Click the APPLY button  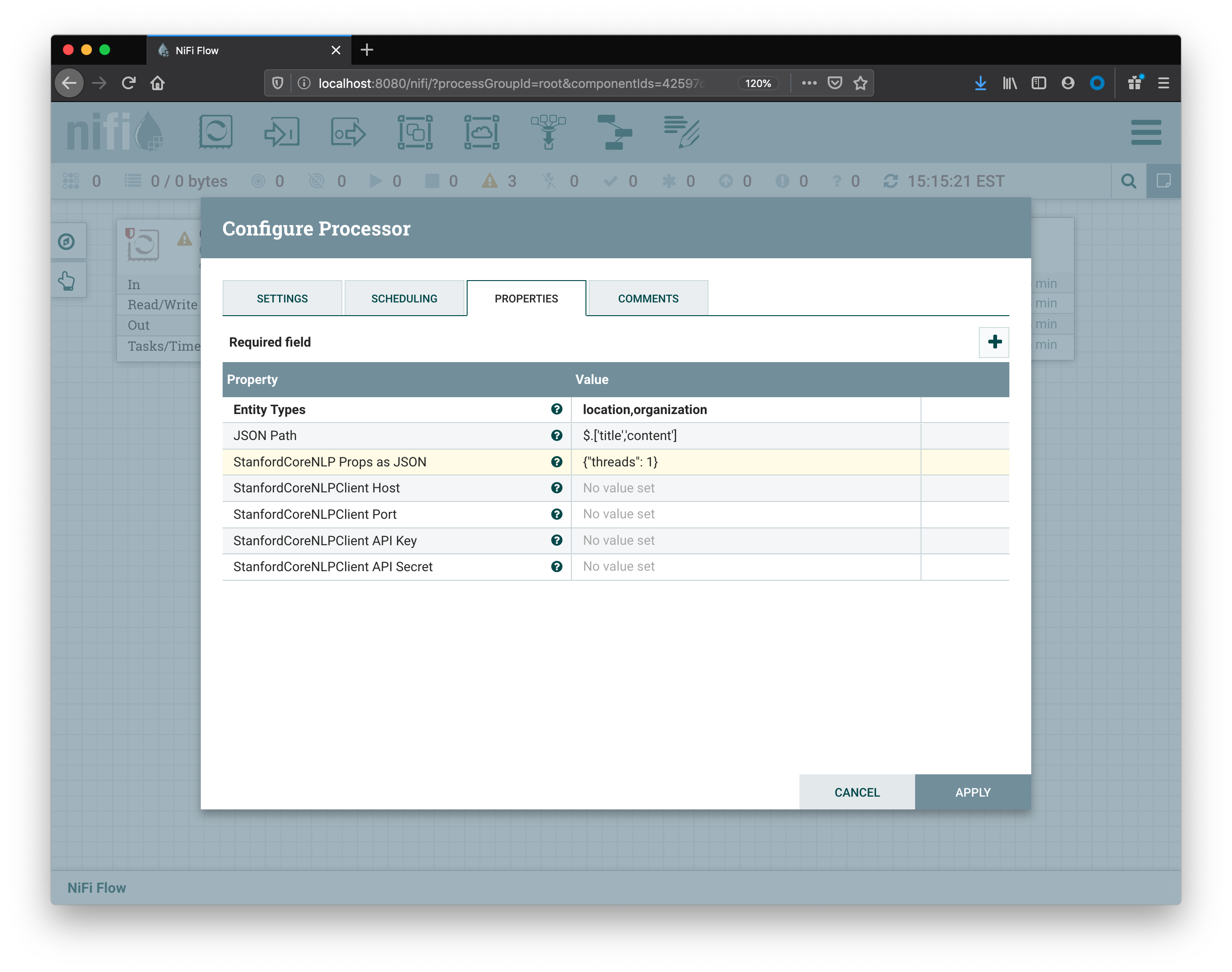click(x=972, y=791)
